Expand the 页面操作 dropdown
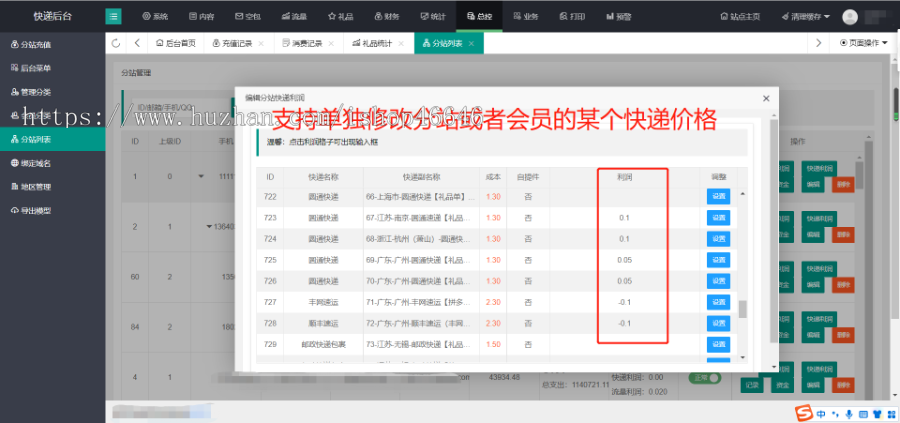 coord(863,43)
